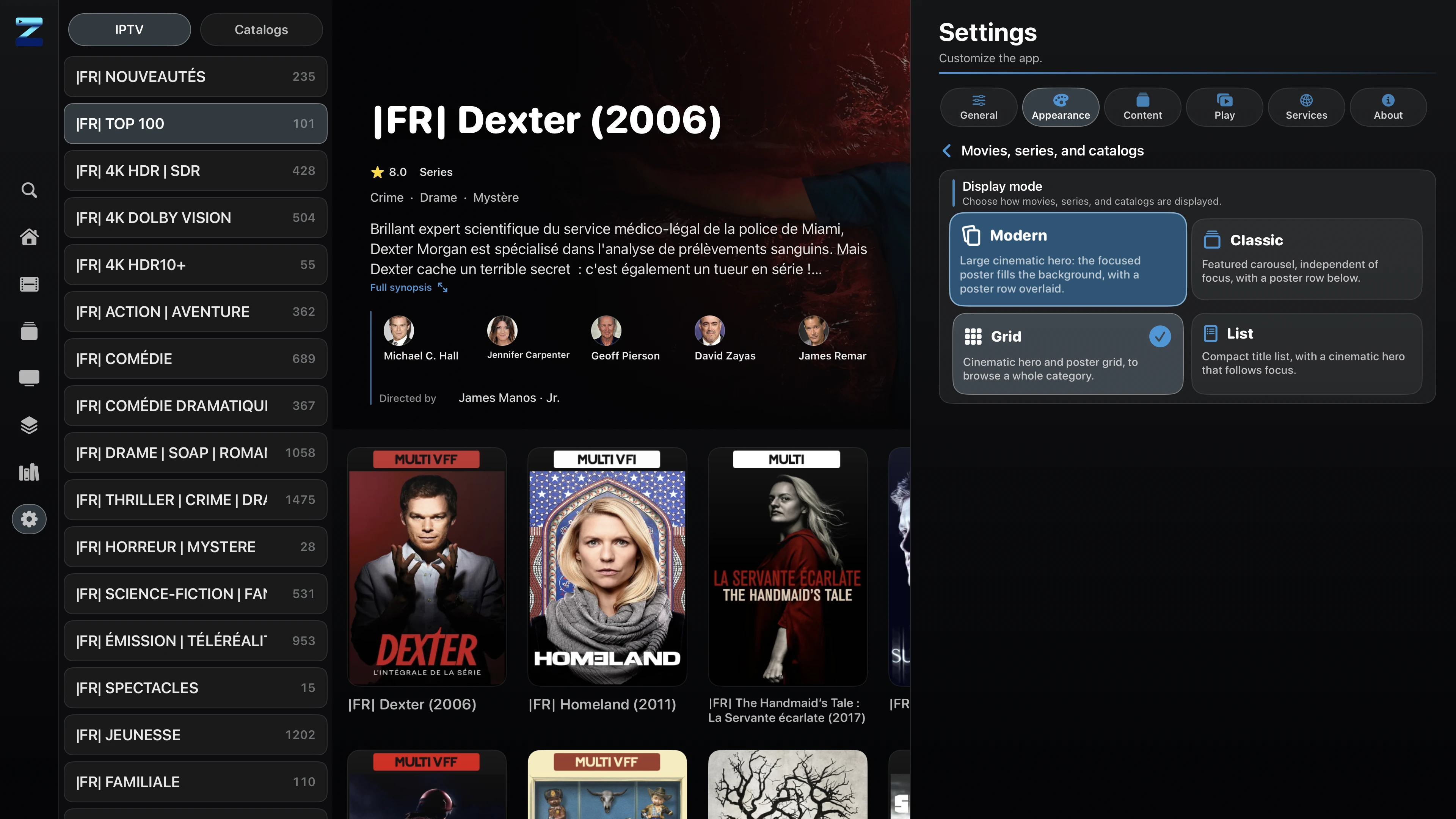Select the |FR| SPECTACLES category
Image resolution: width=1456 pixels, height=819 pixels.
pos(196,688)
